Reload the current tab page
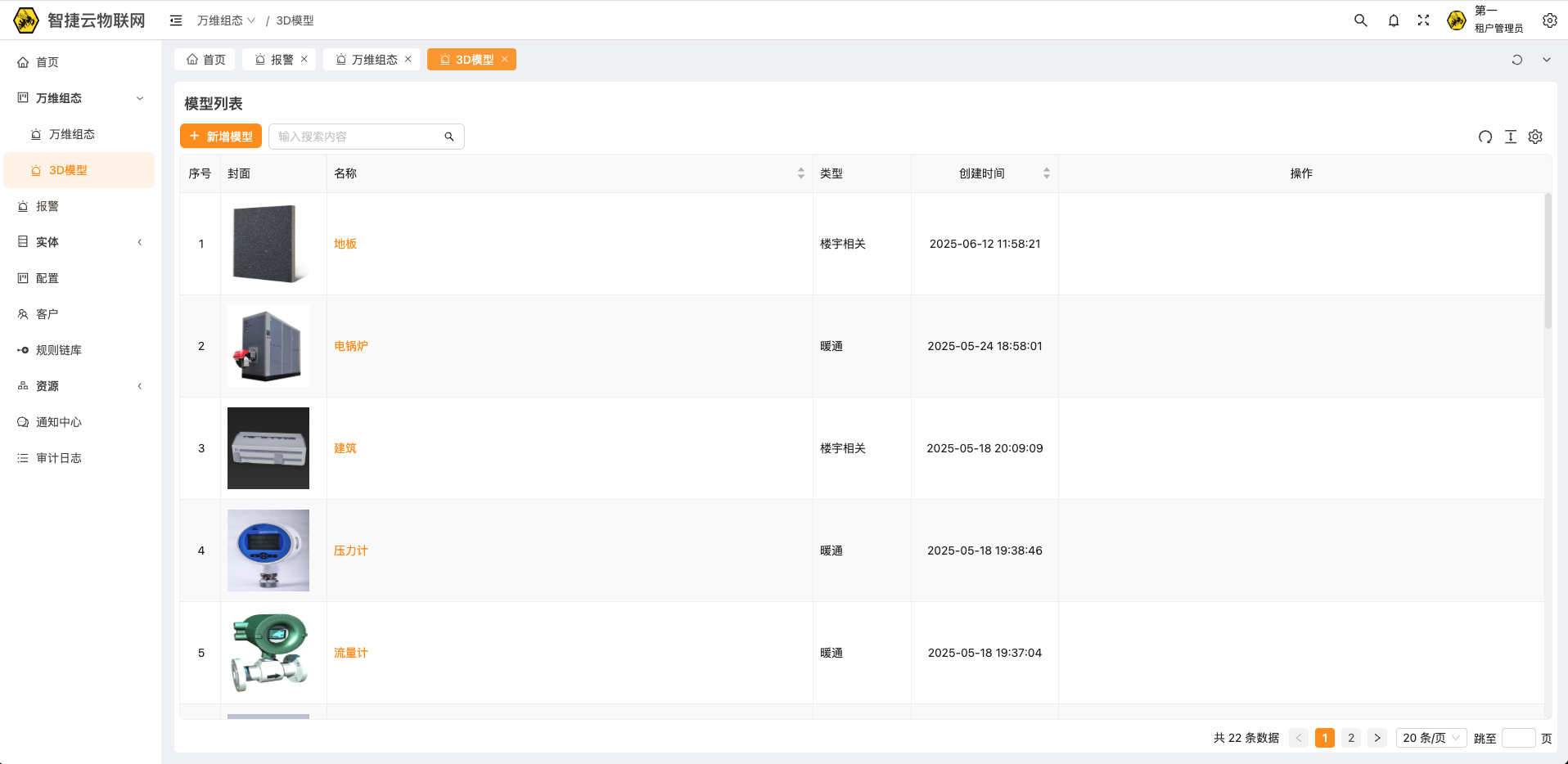Viewport: 1568px width, 764px height. (x=1516, y=60)
